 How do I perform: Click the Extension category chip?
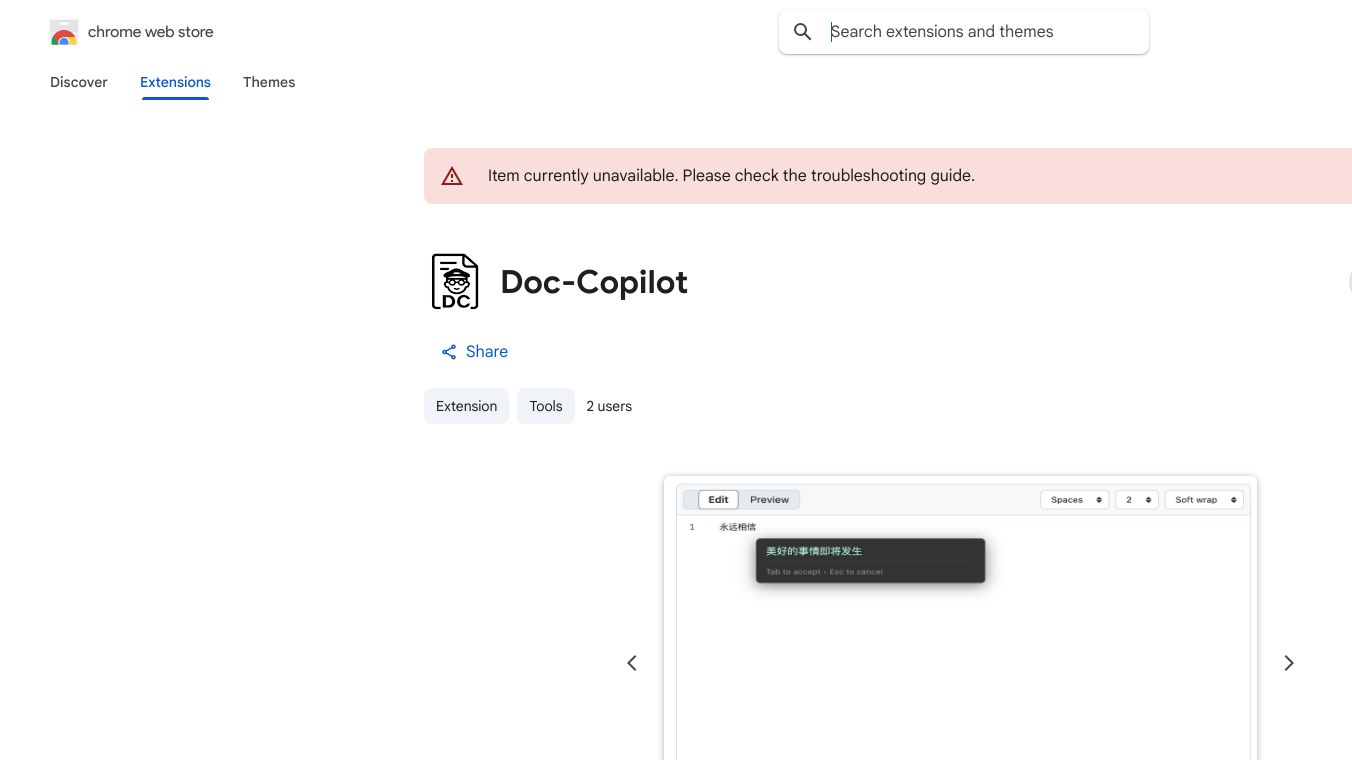tap(466, 406)
